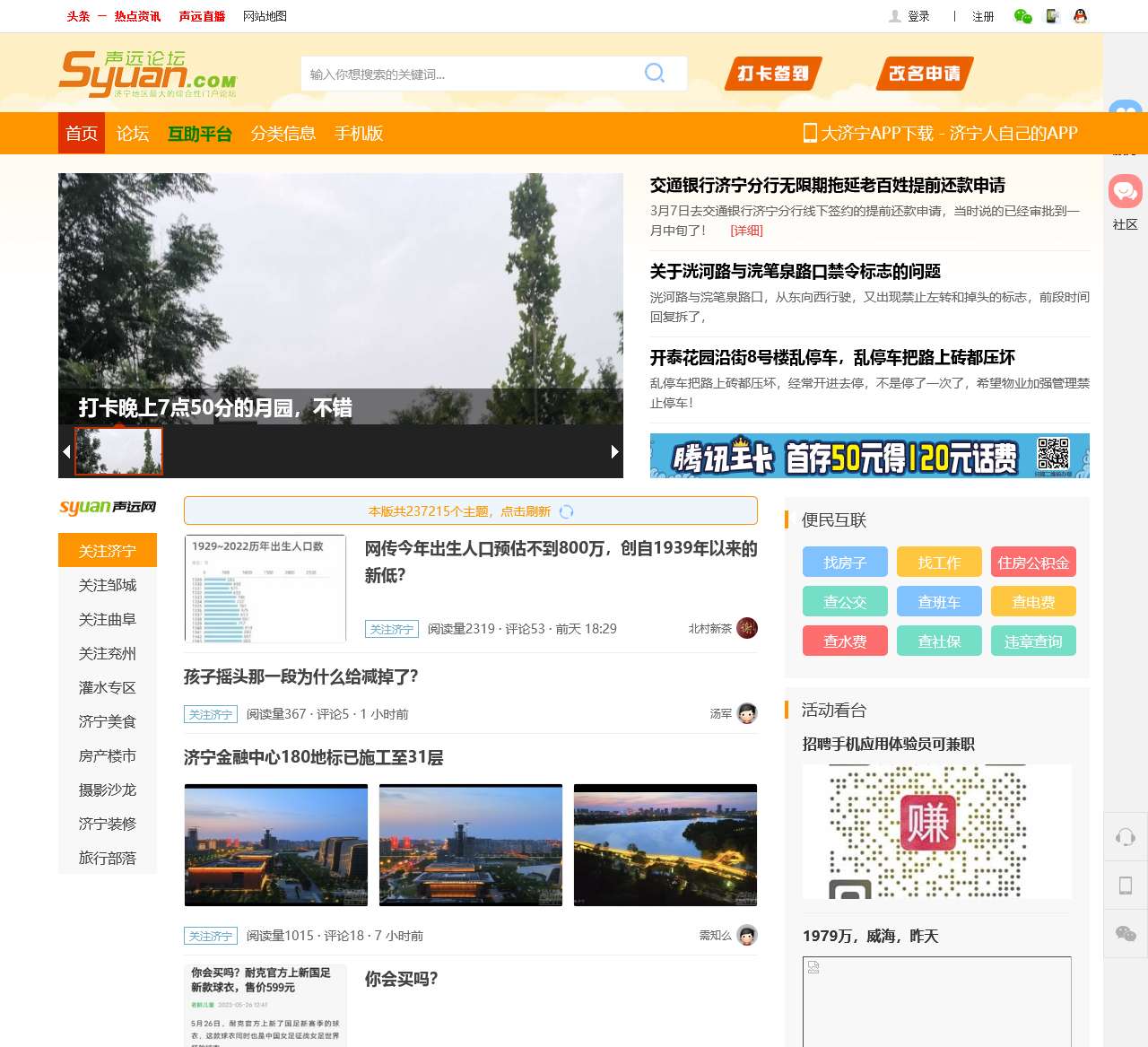Open 声远直播 link
This screenshot has height=1047, width=1148.
click(x=202, y=16)
